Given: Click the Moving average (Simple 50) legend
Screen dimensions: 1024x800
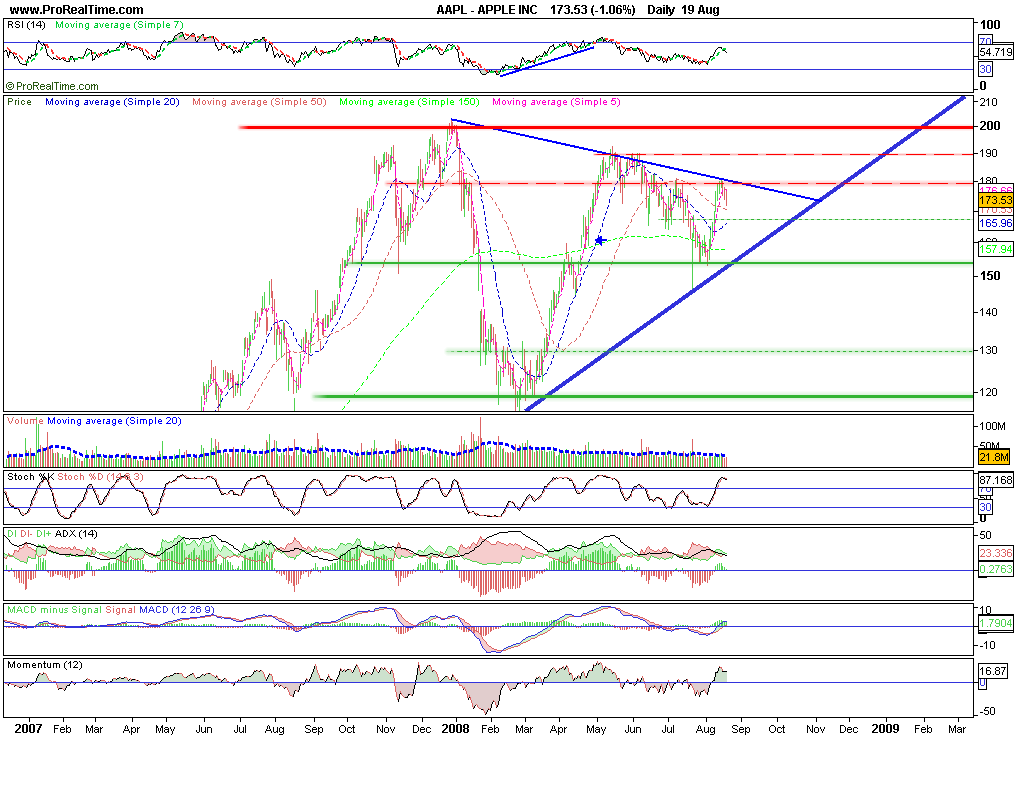Looking at the screenshot, I should point(259,102).
